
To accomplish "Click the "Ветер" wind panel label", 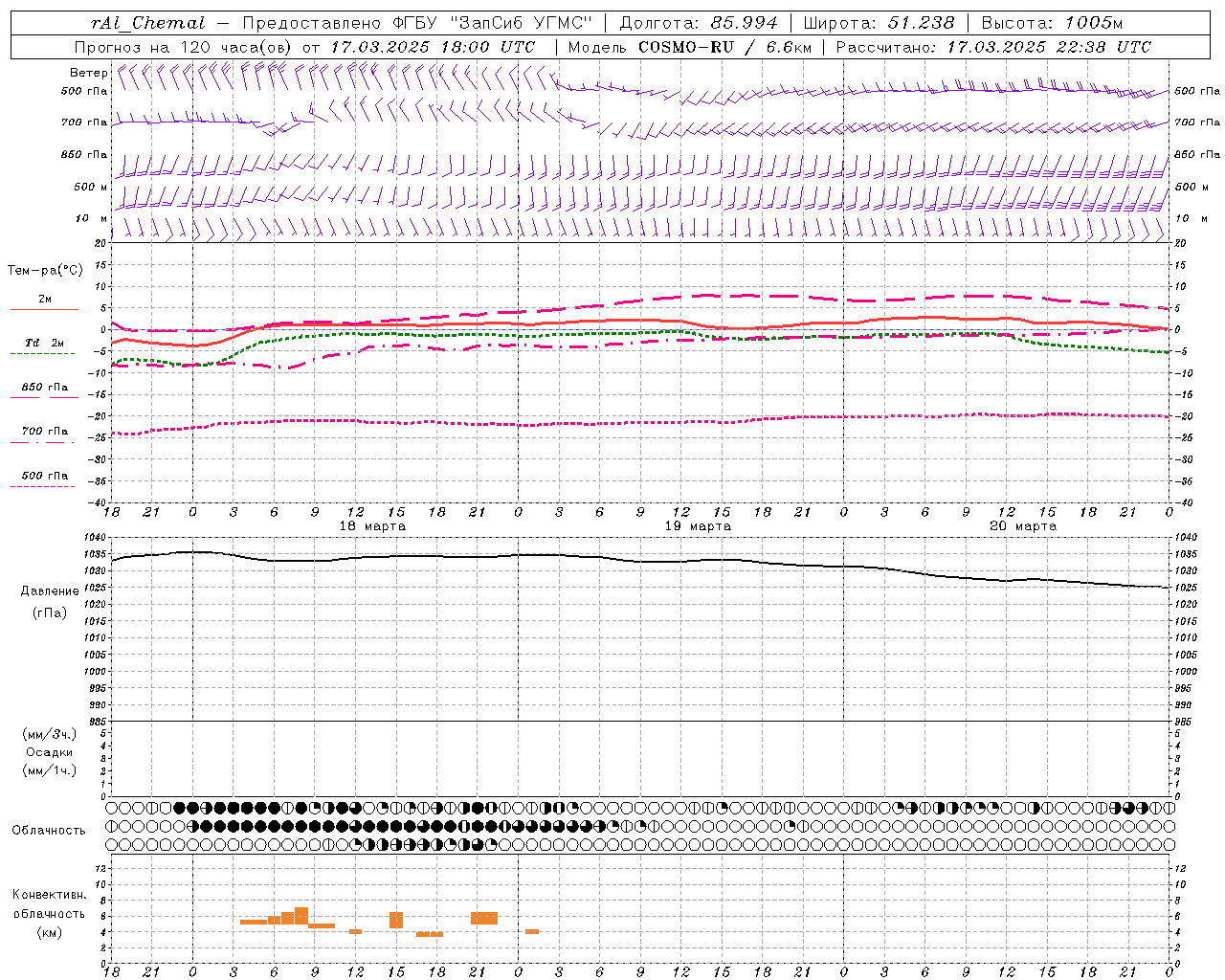I will tap(88, 73).
